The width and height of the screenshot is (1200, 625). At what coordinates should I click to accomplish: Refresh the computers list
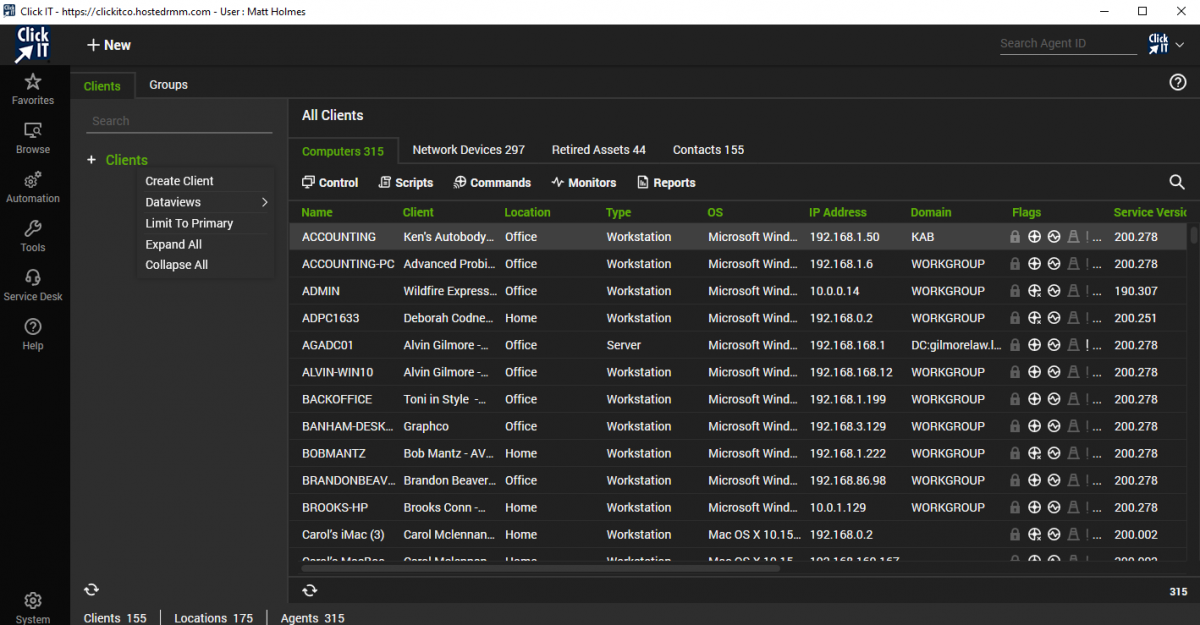pos(310,591)
